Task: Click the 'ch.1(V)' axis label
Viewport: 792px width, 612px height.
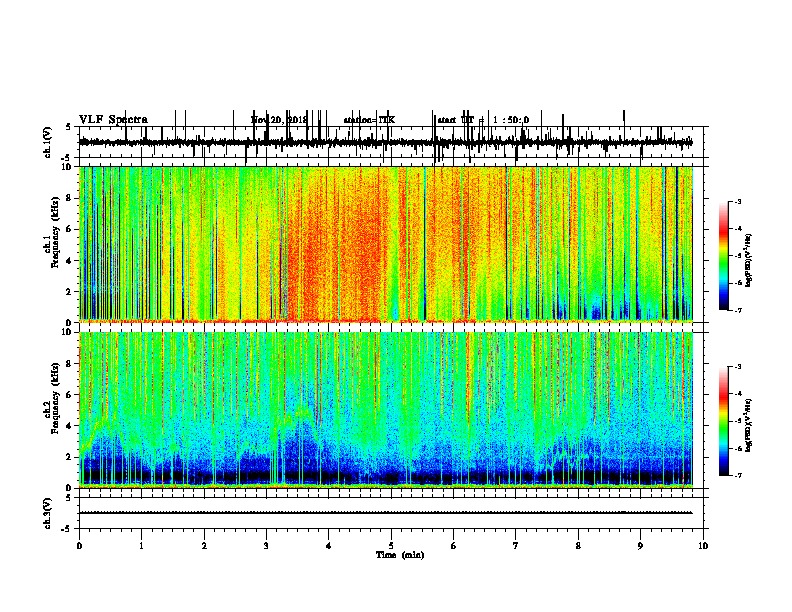Action: (48, 142)
